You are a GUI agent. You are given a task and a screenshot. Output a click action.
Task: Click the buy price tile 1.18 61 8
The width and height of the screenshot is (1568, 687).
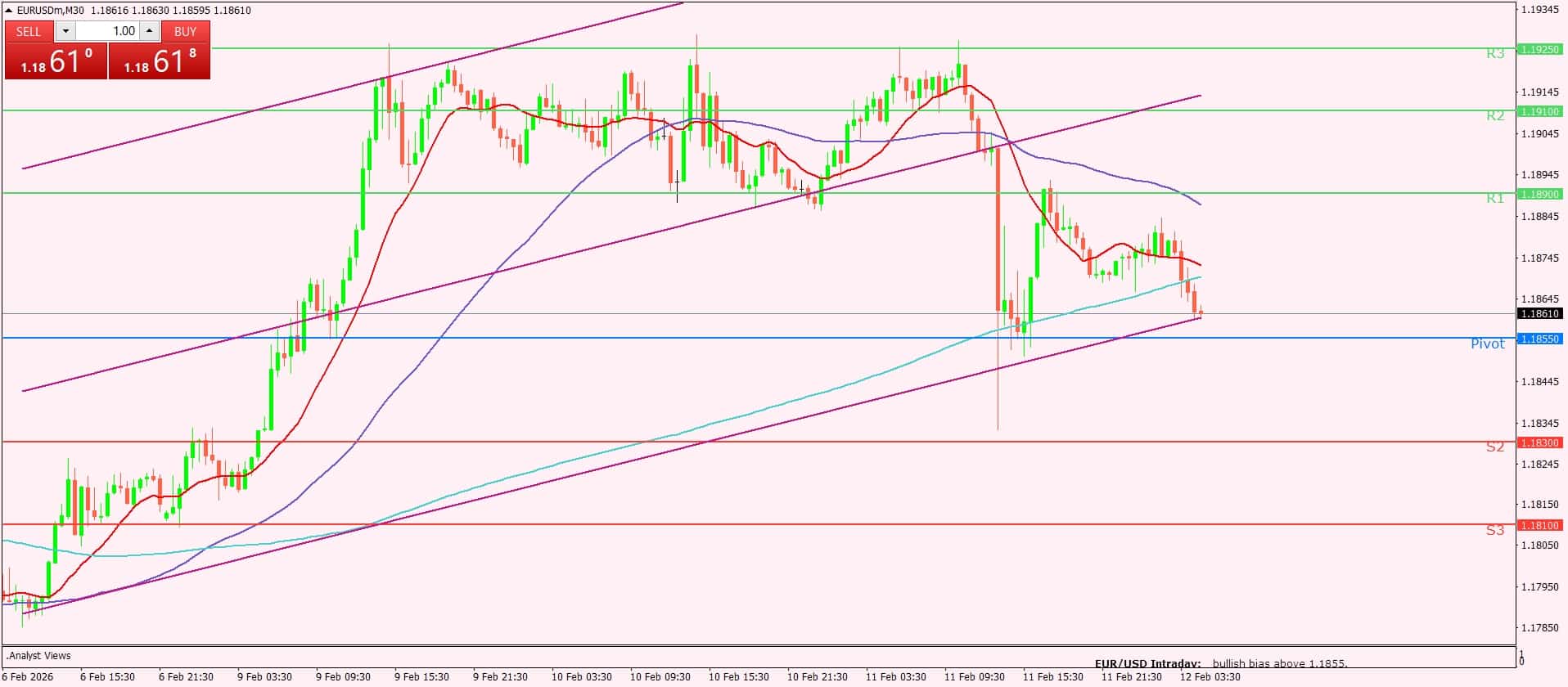point(159,61)
